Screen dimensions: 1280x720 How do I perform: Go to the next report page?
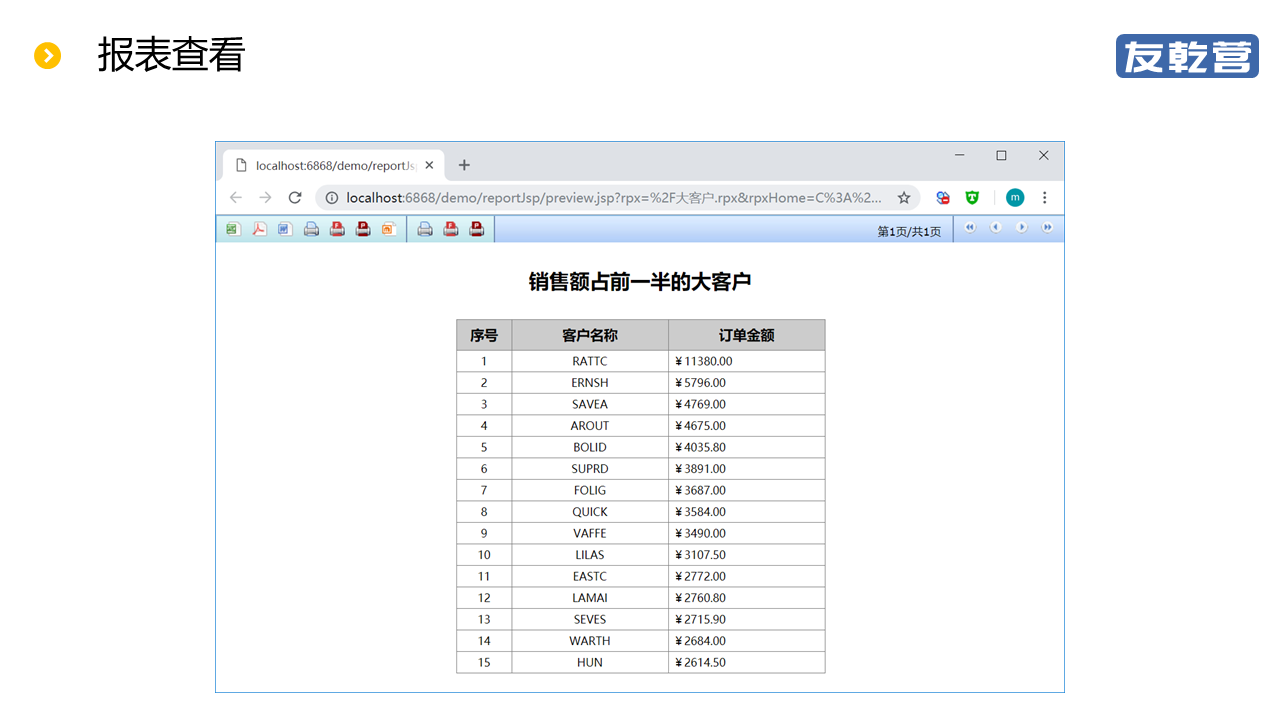tap(1021, 228)
